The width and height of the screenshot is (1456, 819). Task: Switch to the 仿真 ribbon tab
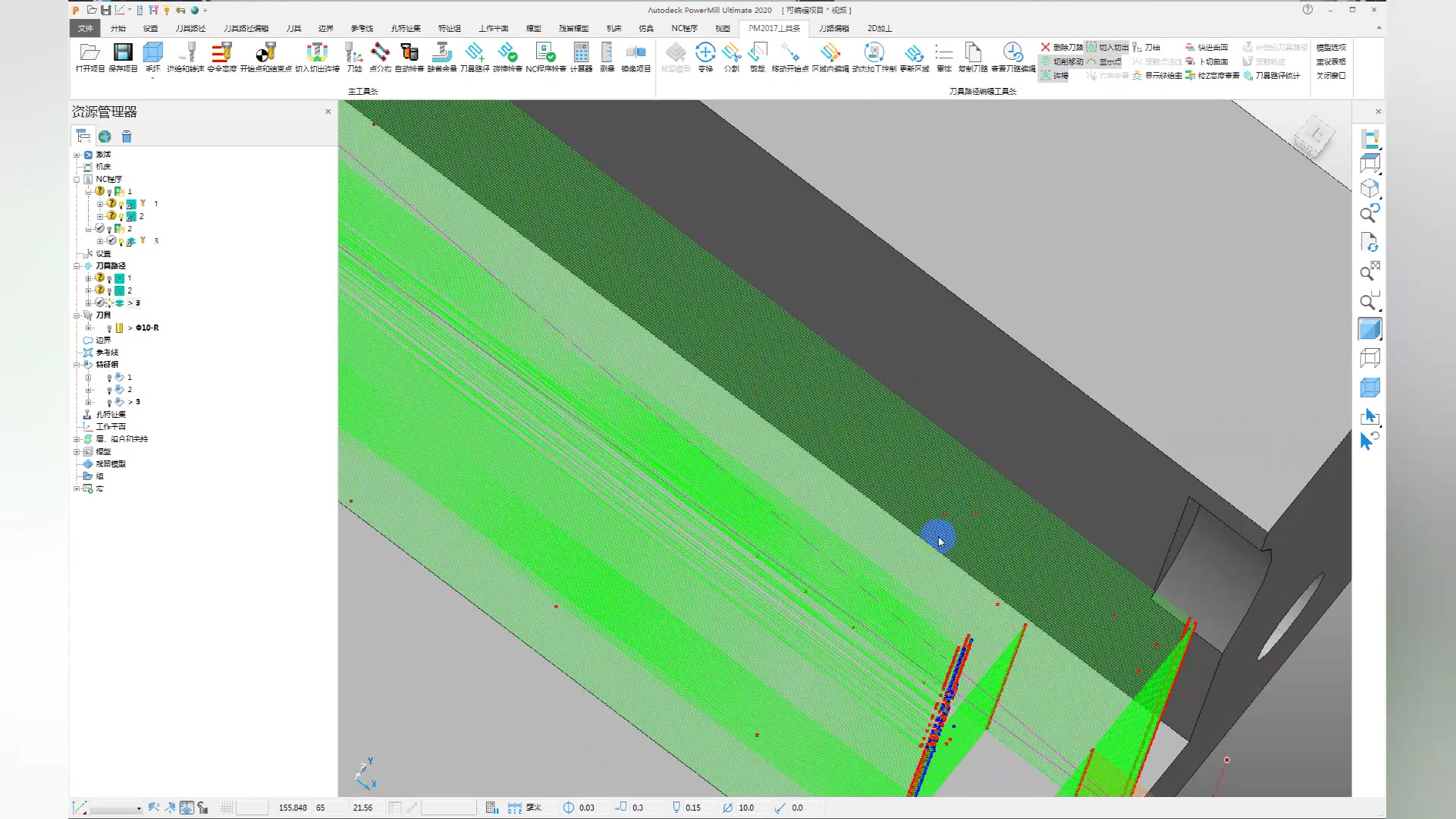tap(646, 28)
